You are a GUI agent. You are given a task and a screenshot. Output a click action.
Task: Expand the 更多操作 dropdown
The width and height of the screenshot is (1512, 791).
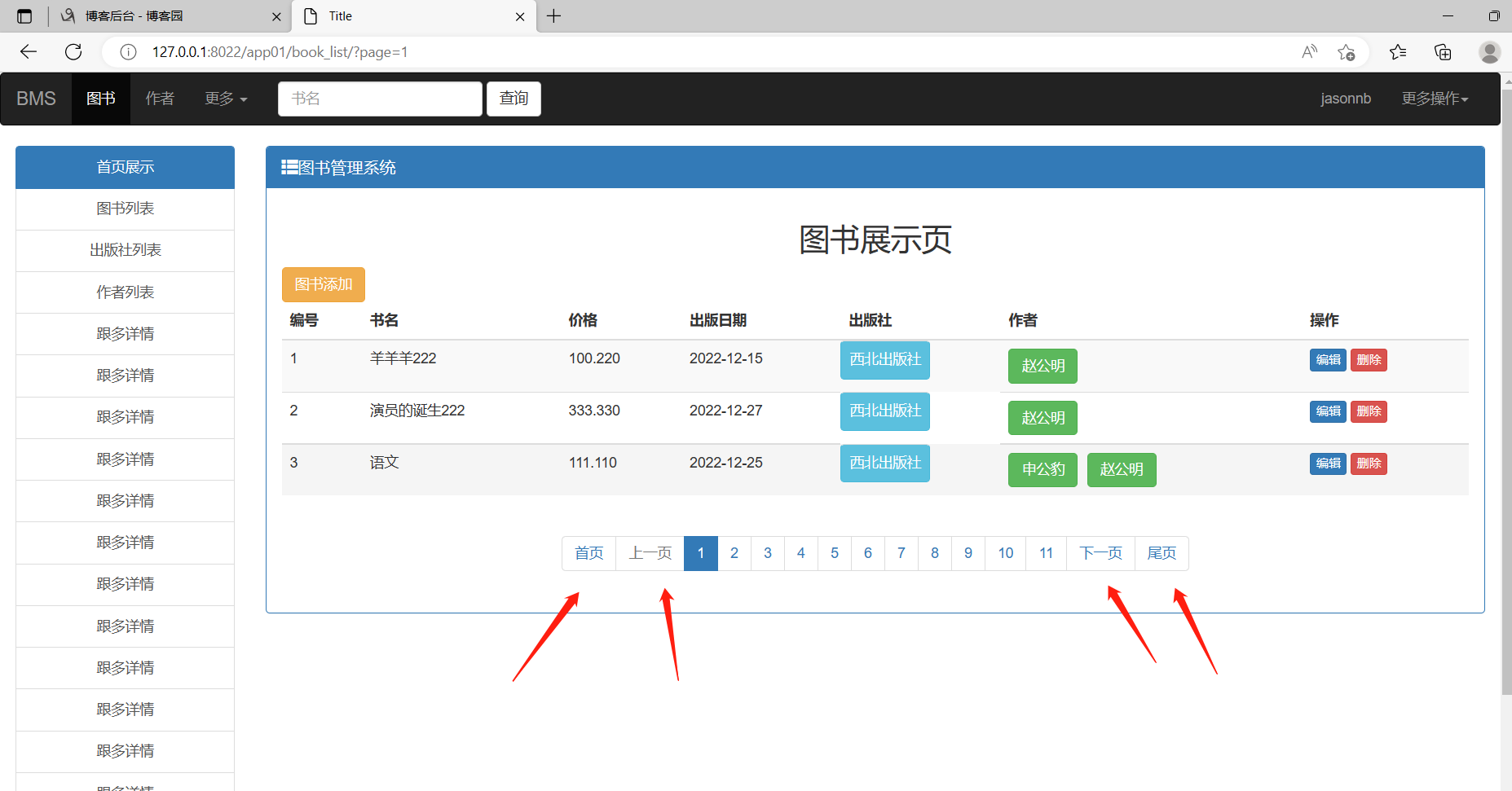(x=1435, y=99)
